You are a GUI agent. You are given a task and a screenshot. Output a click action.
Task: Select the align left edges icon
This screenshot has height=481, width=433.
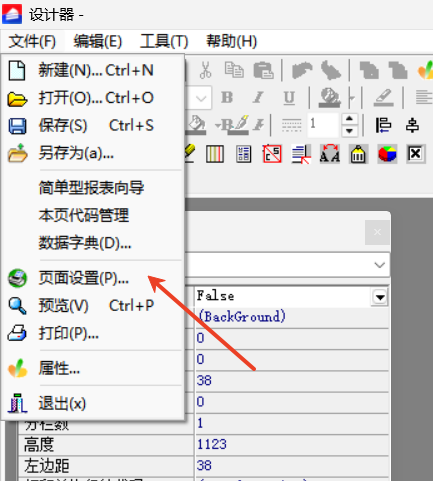point(383,125)
